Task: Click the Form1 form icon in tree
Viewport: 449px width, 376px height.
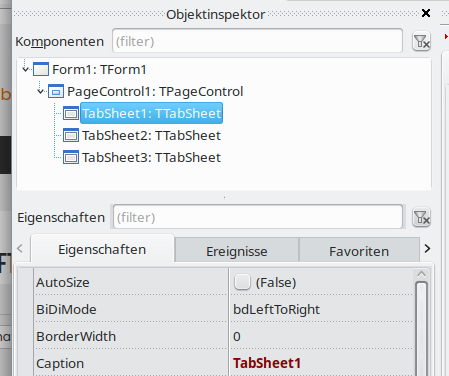Action: pos(41,69)
